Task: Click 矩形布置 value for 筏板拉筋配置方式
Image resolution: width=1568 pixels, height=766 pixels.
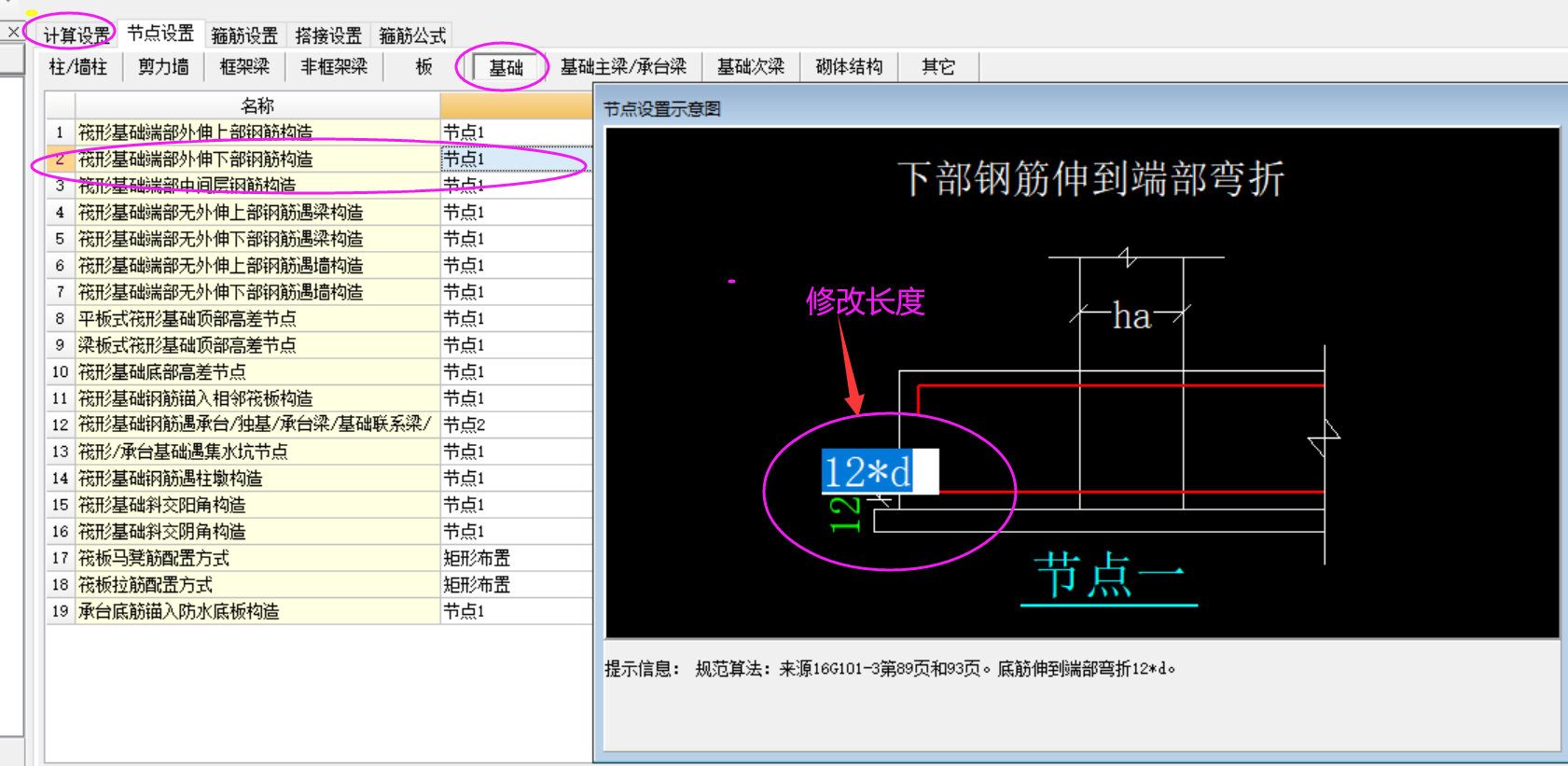Action: click(x=516, y=585)
